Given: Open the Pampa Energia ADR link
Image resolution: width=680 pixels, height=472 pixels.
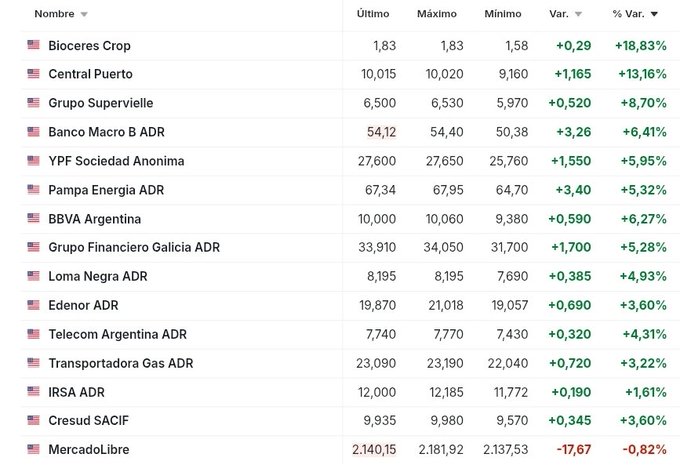Looking at the screenshot, I should 106,190.
